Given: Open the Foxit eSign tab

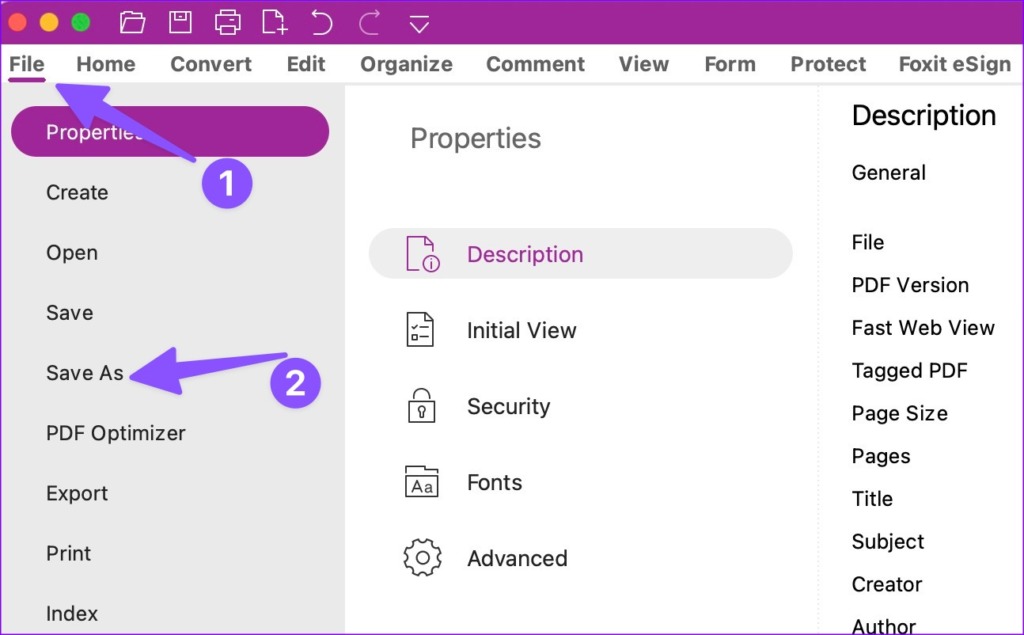Looking at the screenshot, I should (954, 64).
